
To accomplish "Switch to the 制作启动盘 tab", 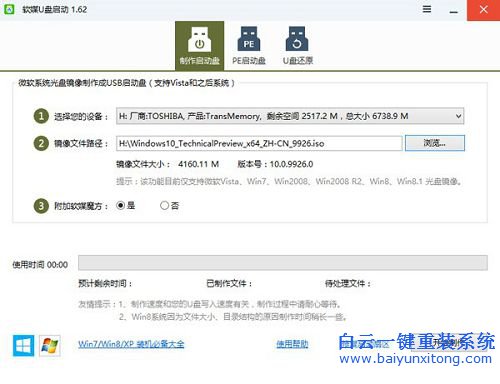I will [x=199, y=46].
